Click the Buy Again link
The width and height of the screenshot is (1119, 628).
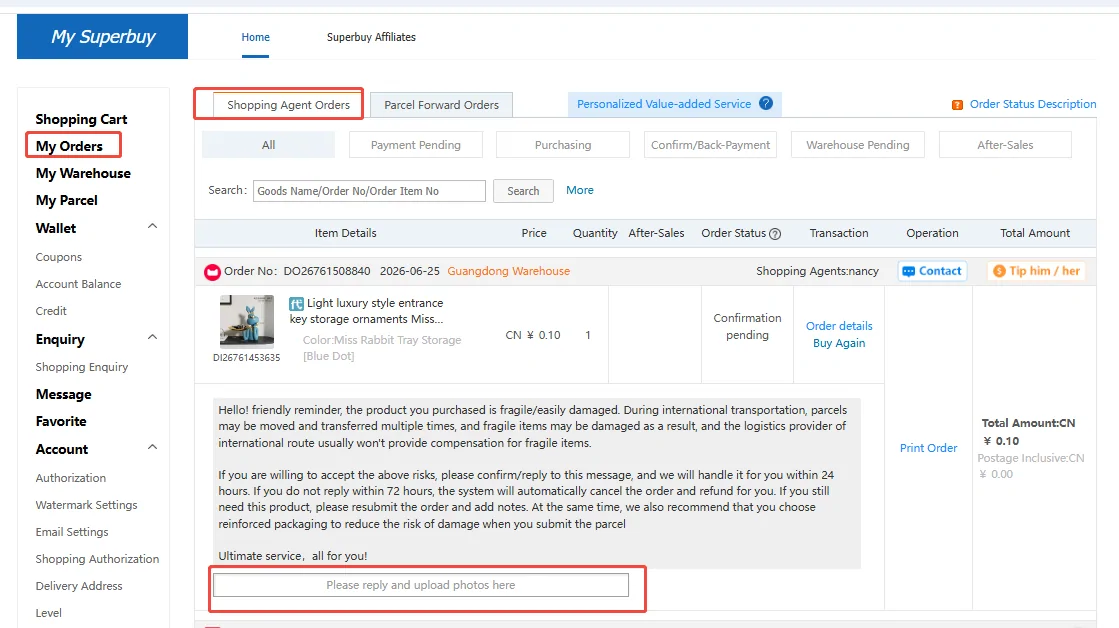click(x=839, y=343)
